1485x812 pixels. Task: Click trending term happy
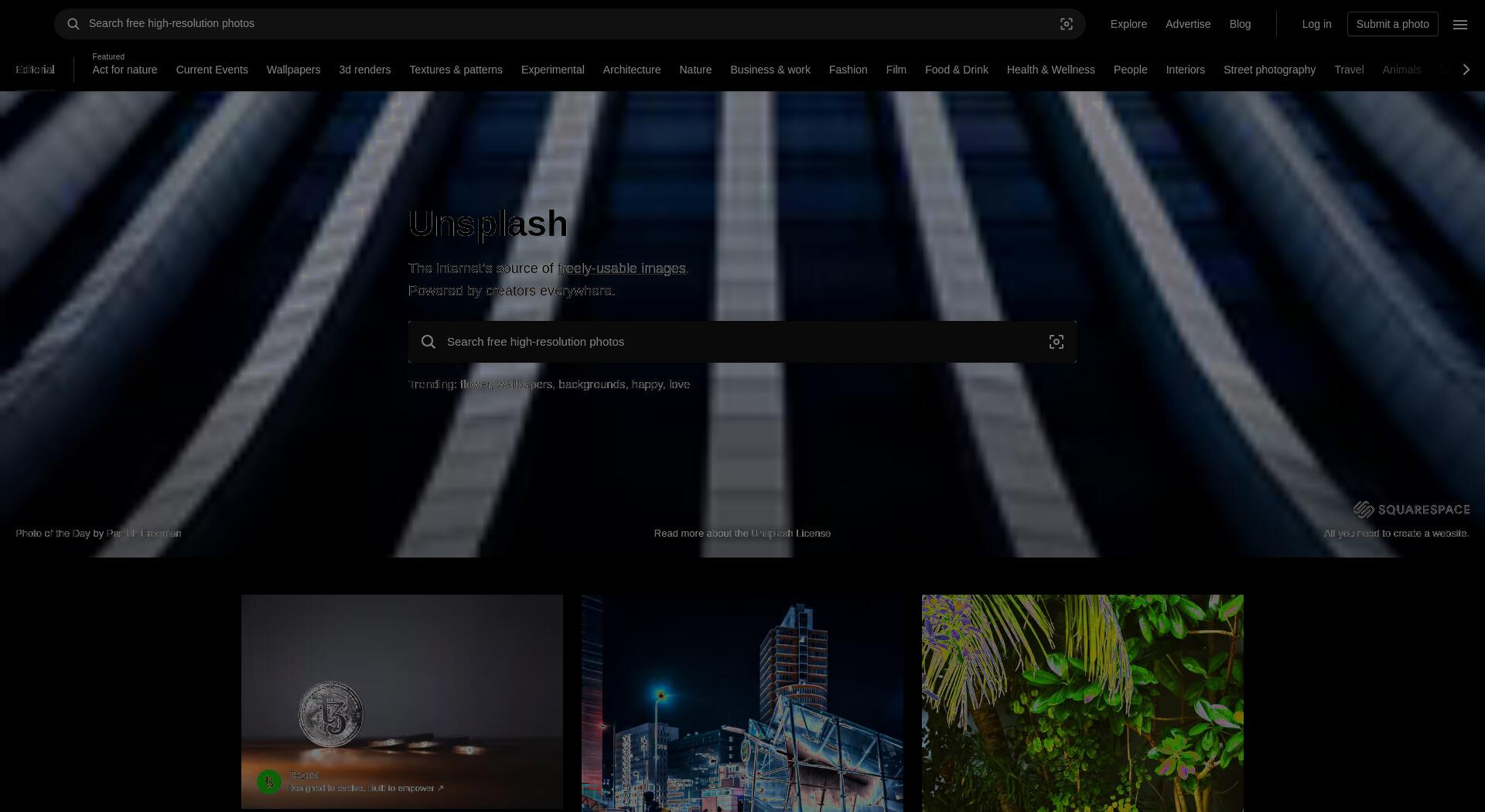click(x=647, y=384)
